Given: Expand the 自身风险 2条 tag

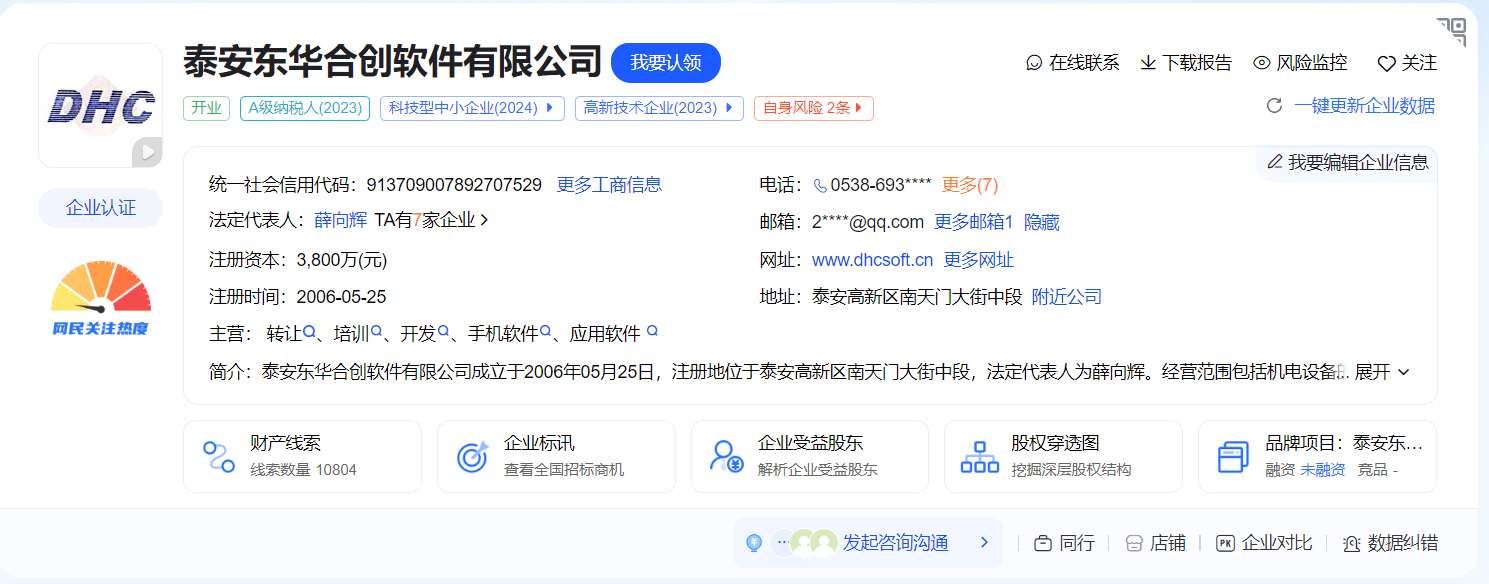Looking at the screenshot, I should pos(814,108).
